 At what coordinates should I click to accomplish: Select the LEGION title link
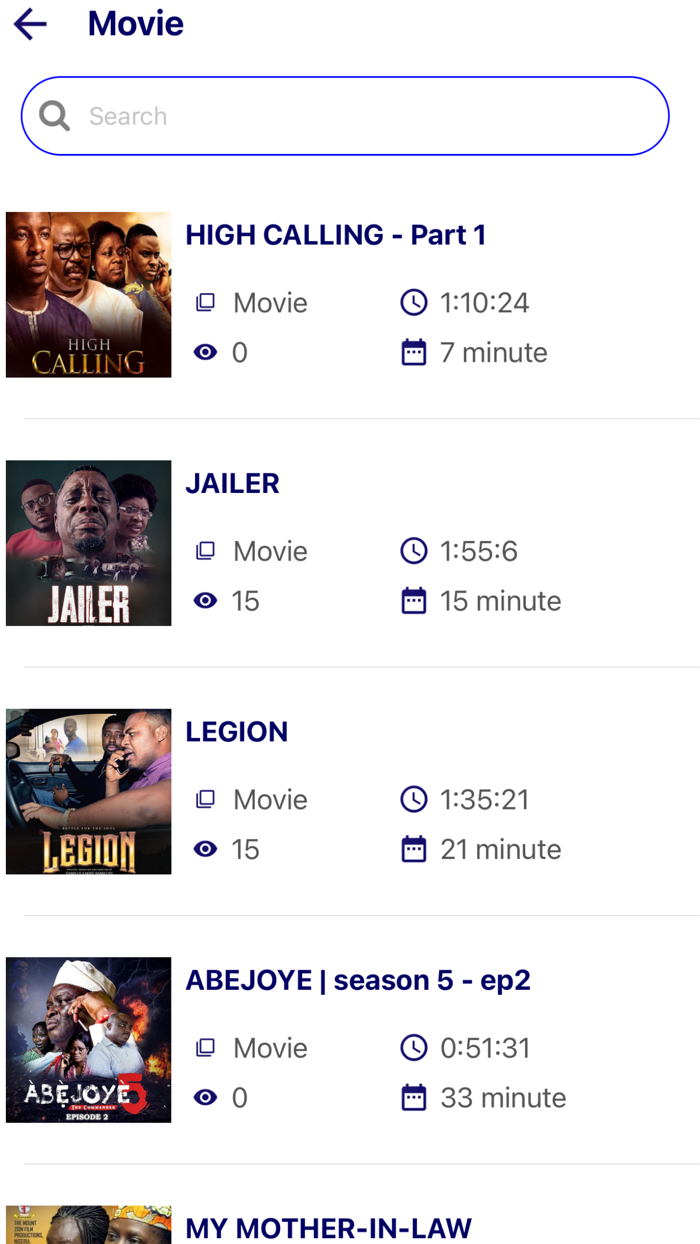pyautogui.click(x=236, y=731)
